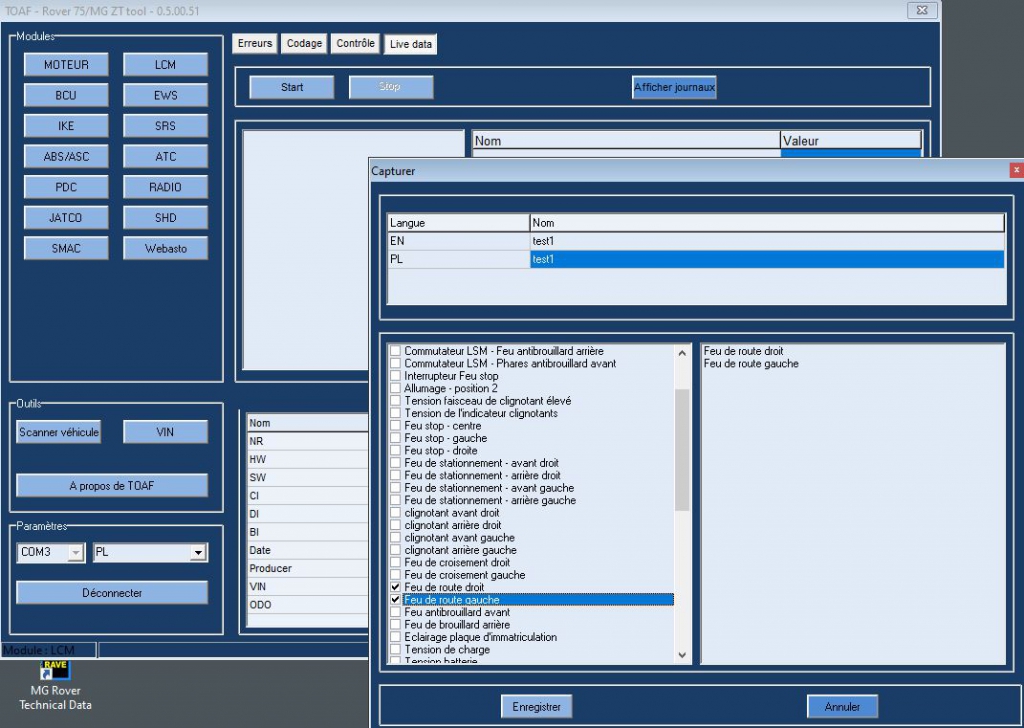Uncheck Feu de route droit checkbox
Screen dimensions: 1024x728
point(396,587)
